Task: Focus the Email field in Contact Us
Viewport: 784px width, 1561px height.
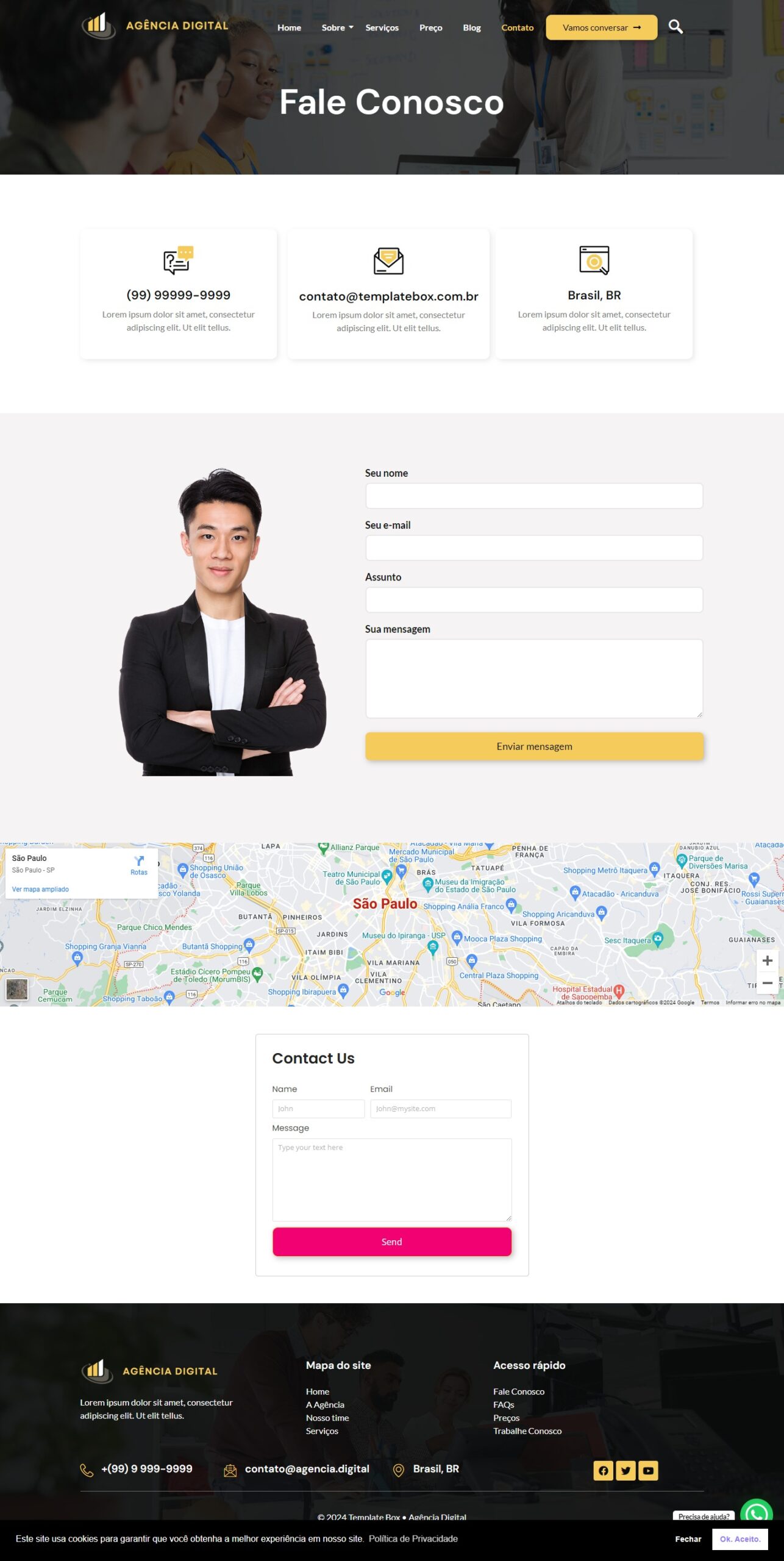Action: (x=441, y=1109)
